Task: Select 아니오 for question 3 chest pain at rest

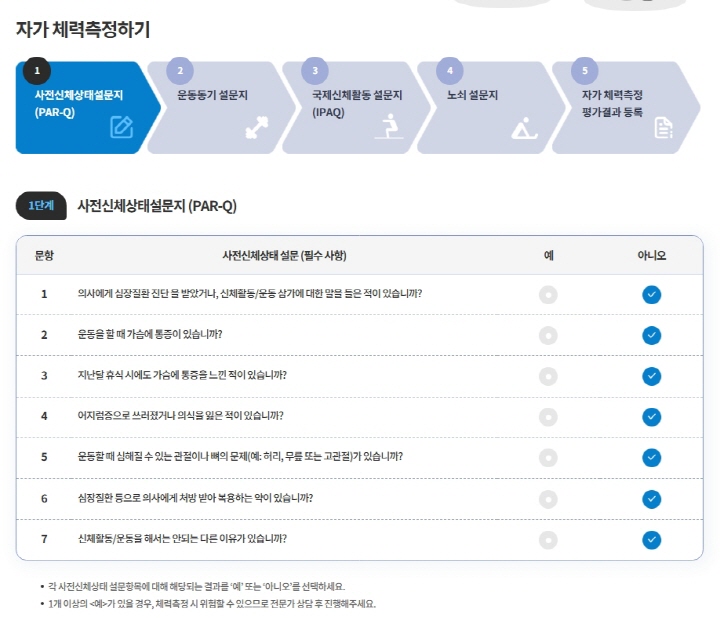Action: (x=652, y=376)
